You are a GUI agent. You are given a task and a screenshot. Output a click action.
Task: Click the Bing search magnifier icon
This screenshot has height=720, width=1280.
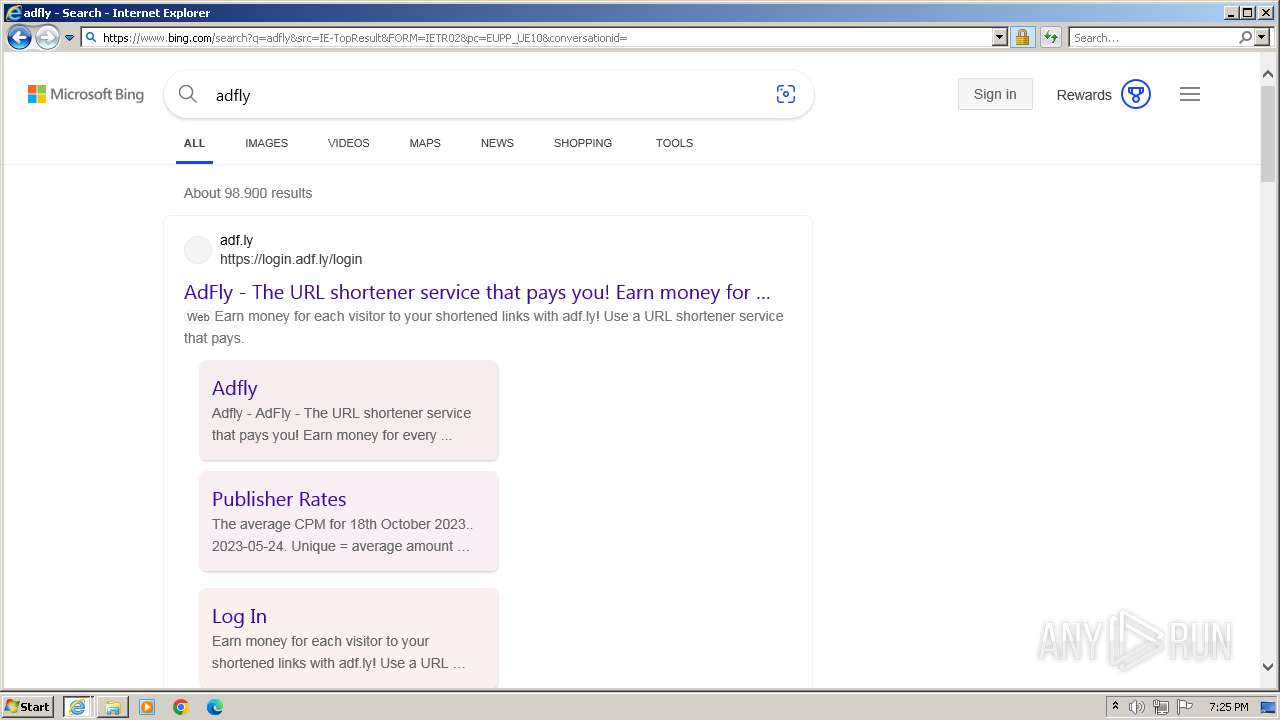coord(188,95)
